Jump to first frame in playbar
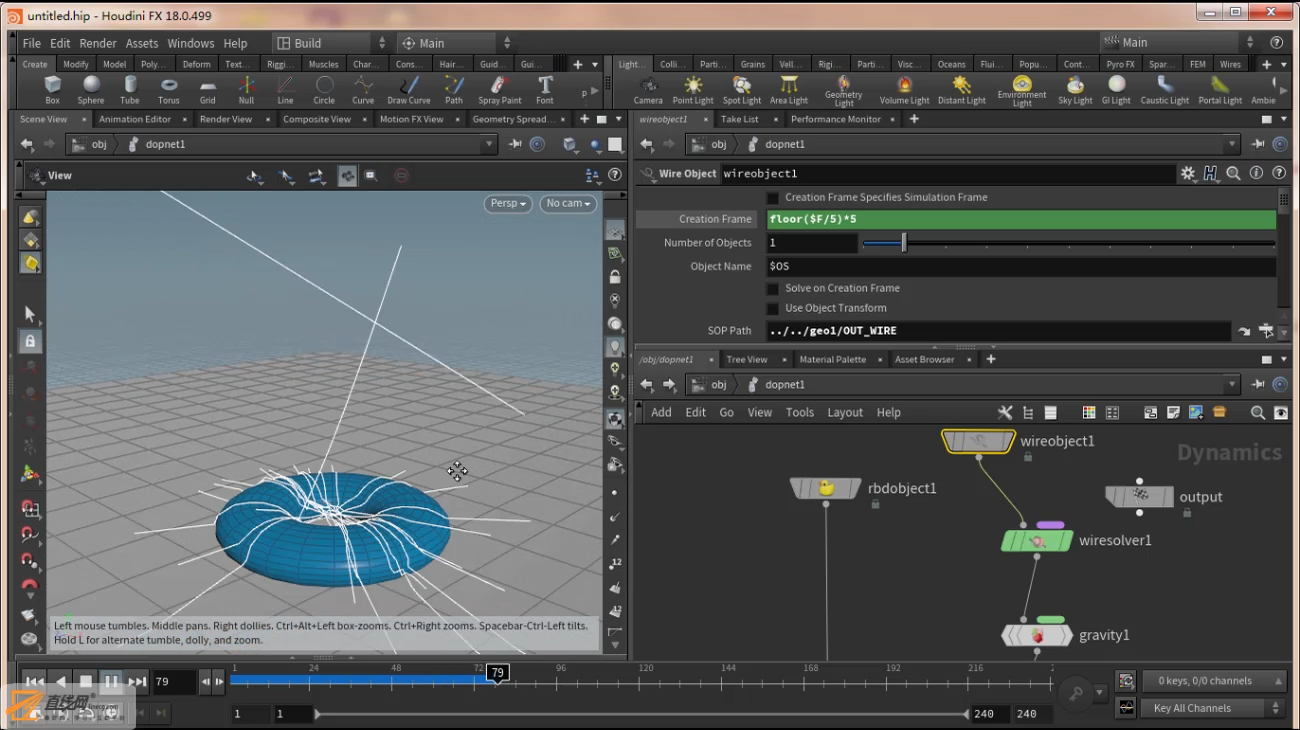This screenshot has height=730, width=1300. (35, 682)
